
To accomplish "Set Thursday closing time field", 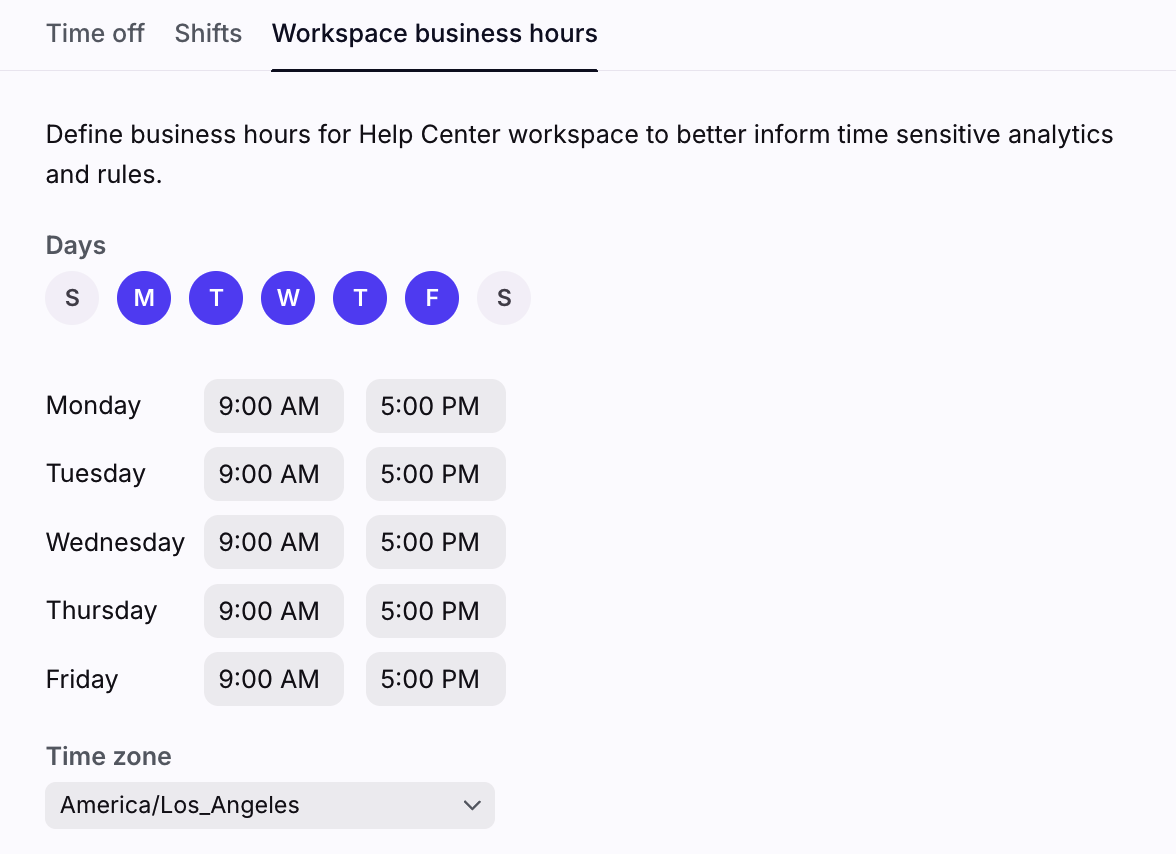I will pyautogui.click(x=435, y=611).
